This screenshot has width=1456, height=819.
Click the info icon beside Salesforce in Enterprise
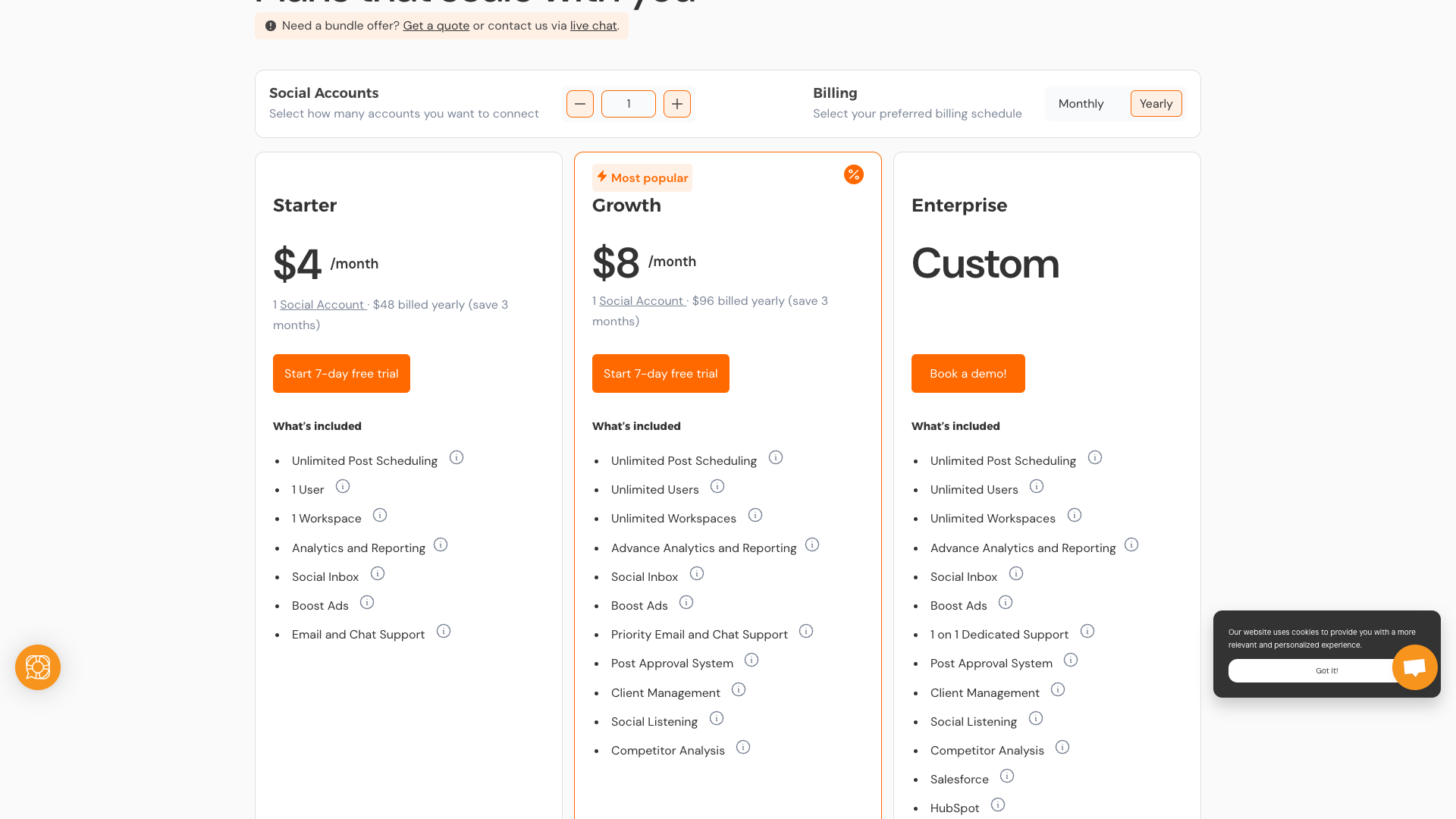(1007, 776)
